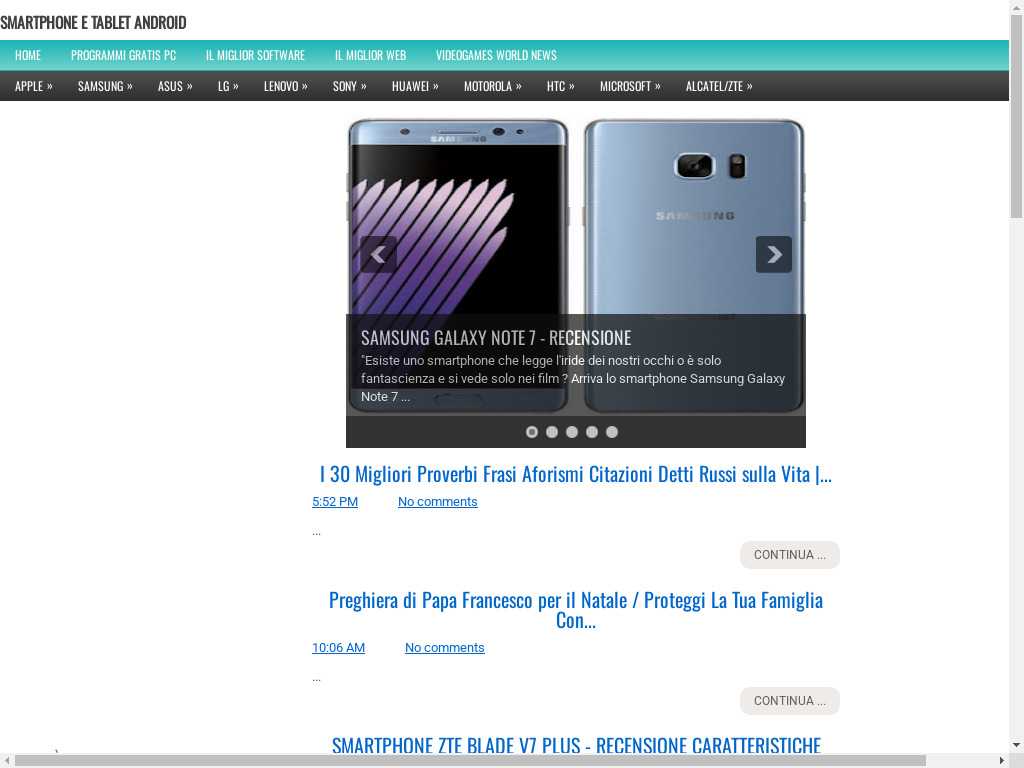
Task: Expand the Huawei submenu
Action: (415, 86)
